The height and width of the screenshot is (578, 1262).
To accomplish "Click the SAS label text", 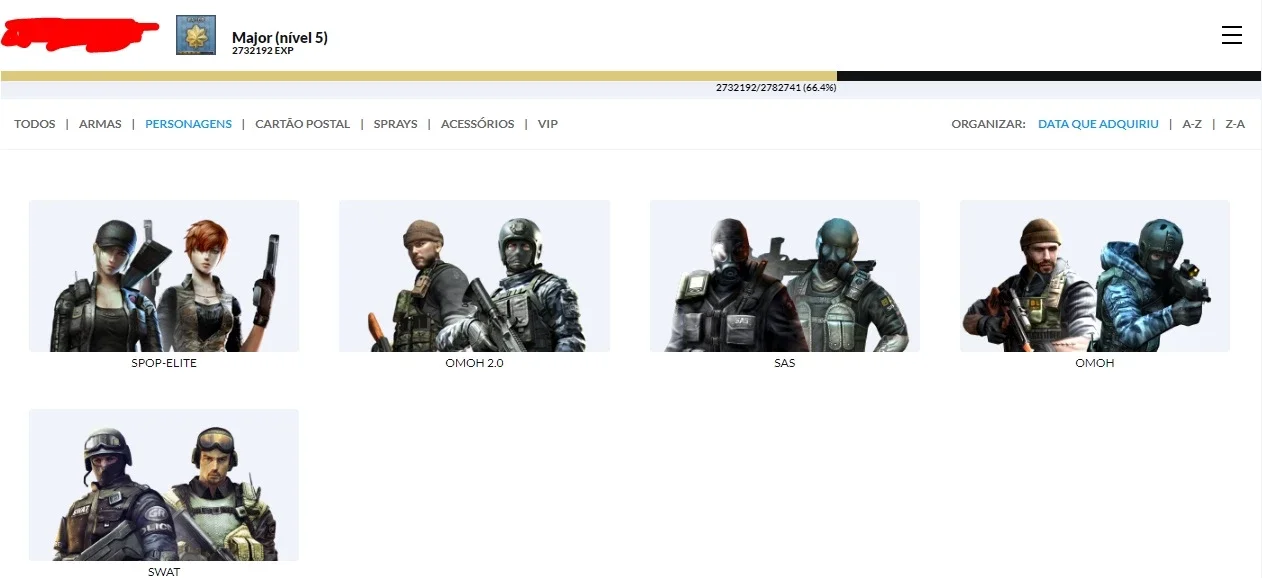I will 785,363.
